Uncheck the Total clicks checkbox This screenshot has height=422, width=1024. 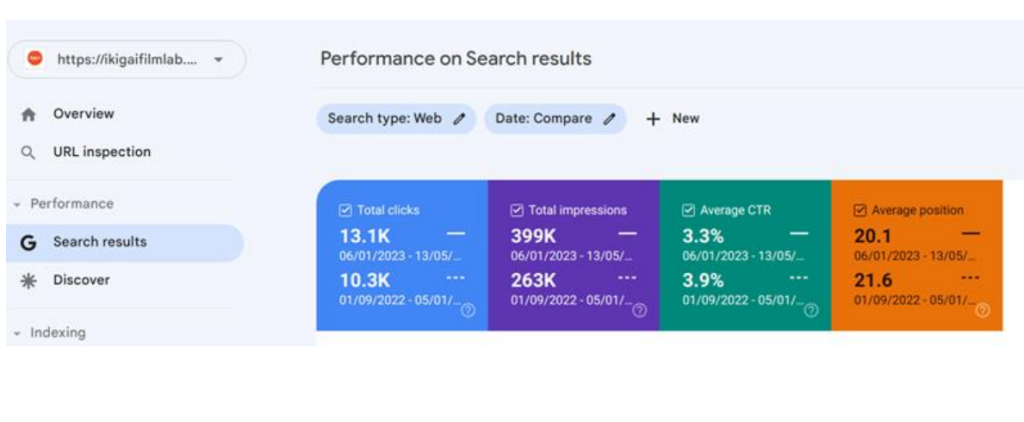pyautogui.click(x=345, y=211)
